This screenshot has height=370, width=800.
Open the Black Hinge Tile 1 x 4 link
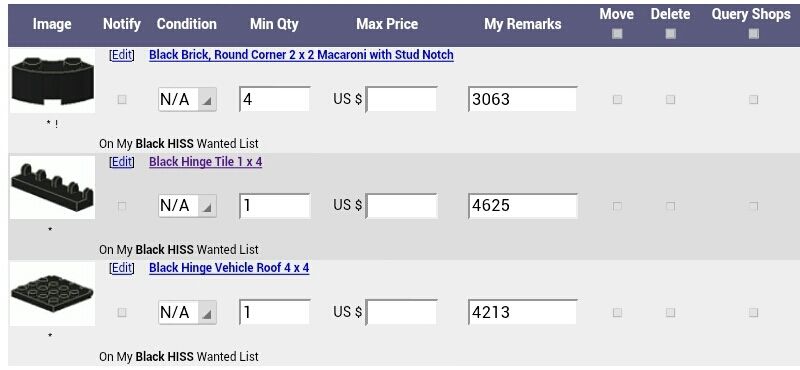pos(206,162)
